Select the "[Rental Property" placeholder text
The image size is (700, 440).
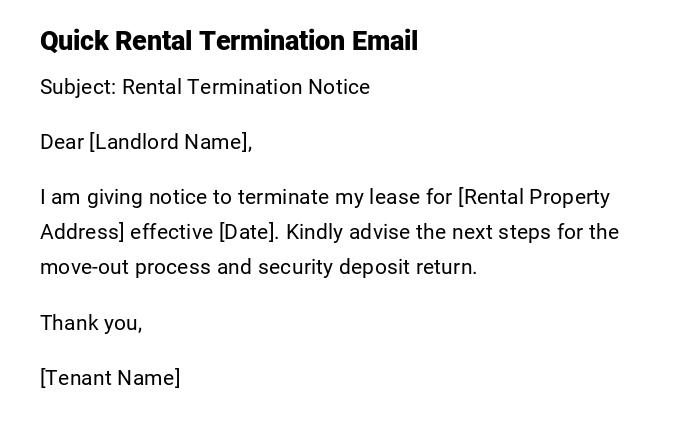pyautogui.click(x=534, y=197)
